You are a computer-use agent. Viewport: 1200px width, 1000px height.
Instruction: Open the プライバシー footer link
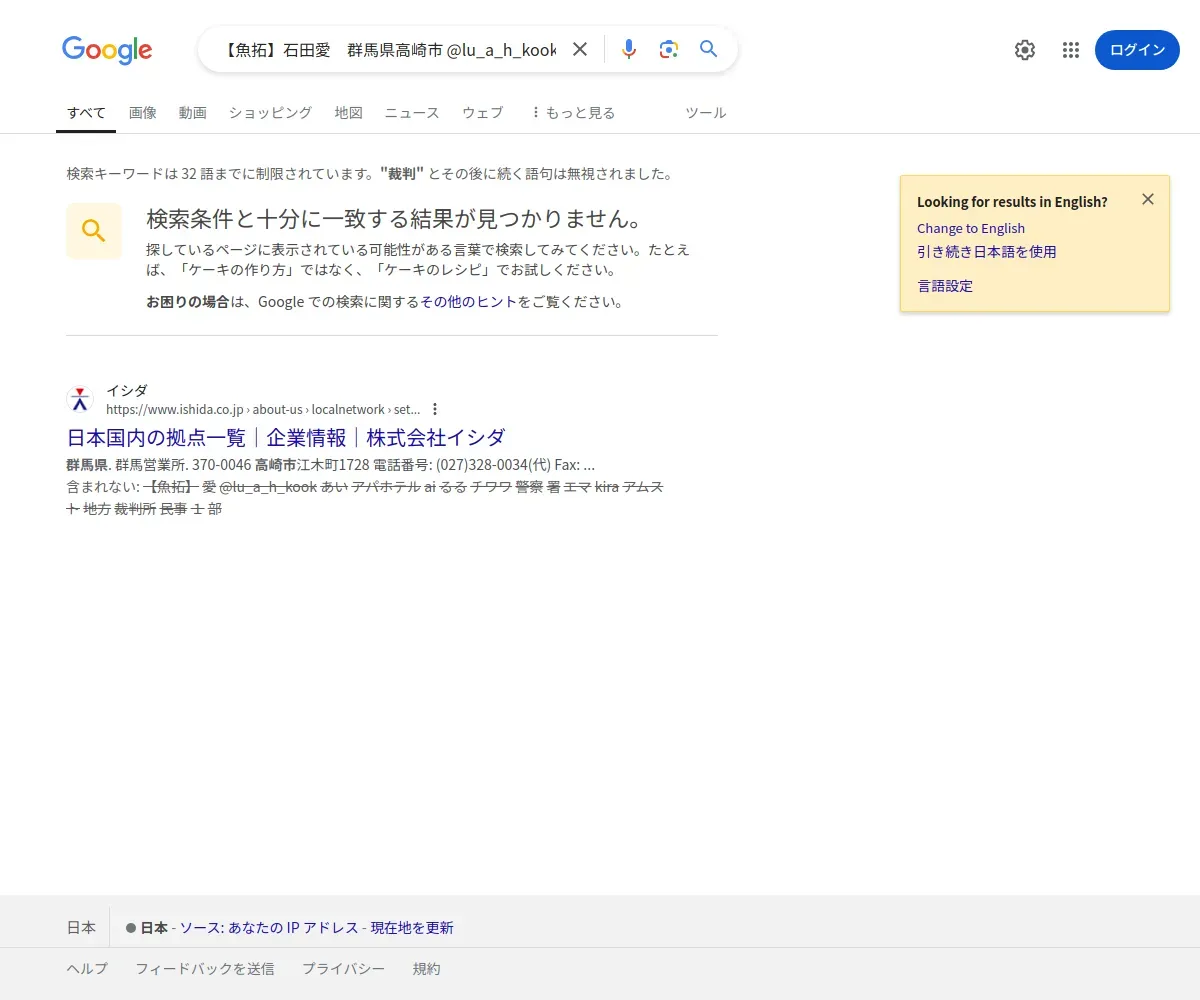tap(343, 969)
